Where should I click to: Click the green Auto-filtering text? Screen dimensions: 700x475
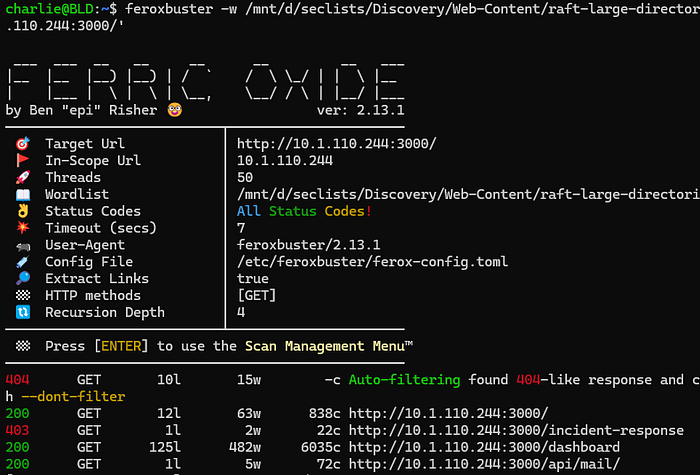pyautogui.click(x=404, y=380)
